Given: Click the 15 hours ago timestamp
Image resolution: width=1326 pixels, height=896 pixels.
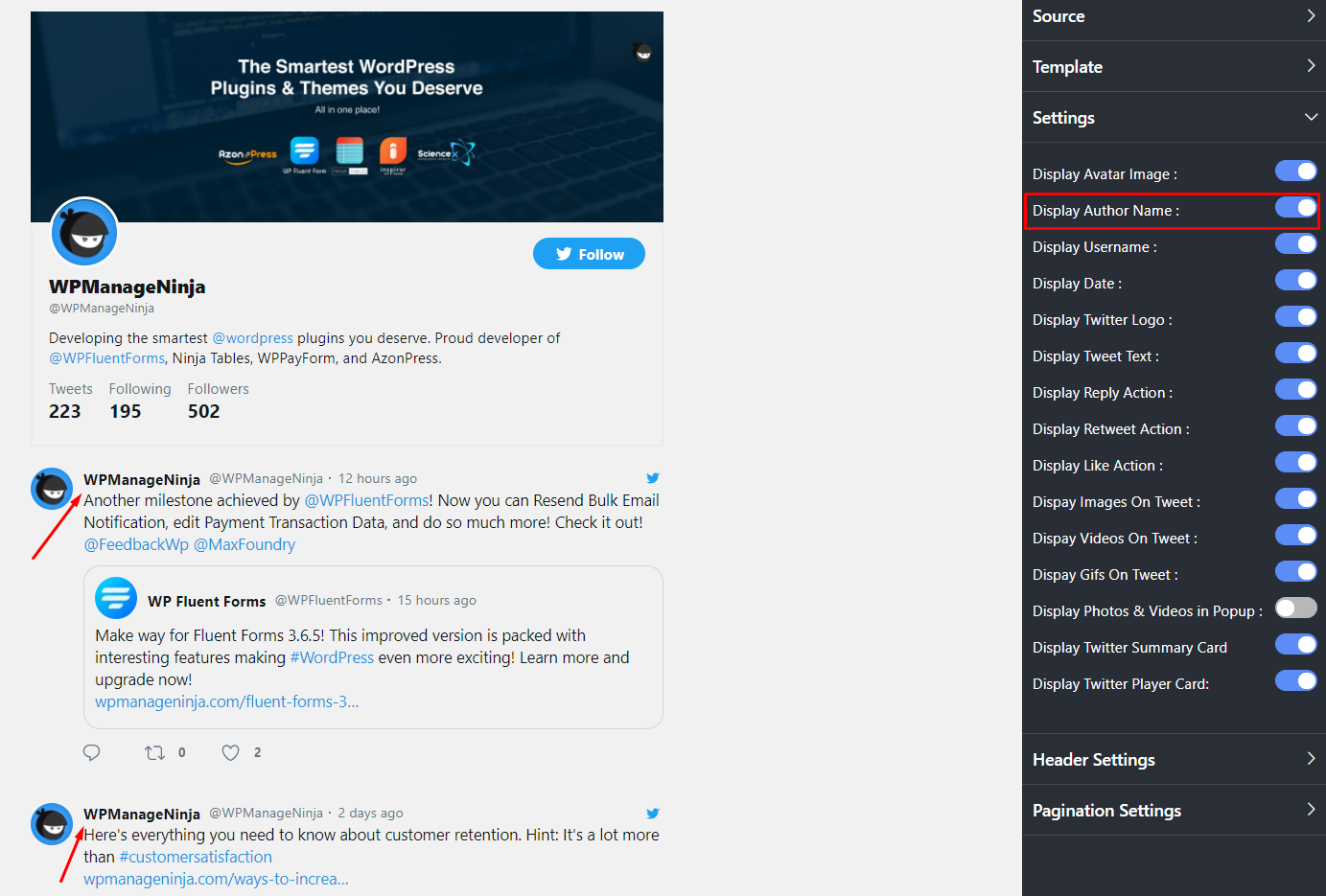Looking at the screenshot, I should coord(437,600).
